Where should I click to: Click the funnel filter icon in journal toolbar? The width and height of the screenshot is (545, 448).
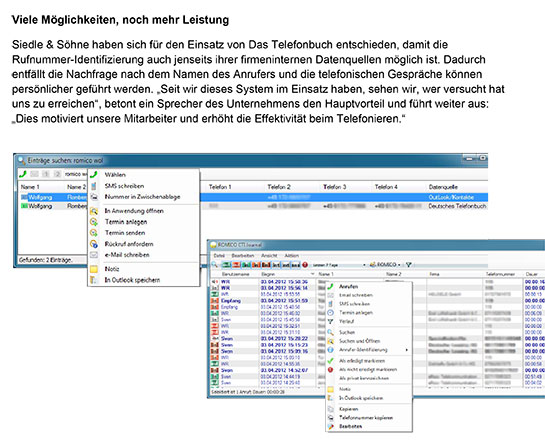pyautogui.click(x=409, y=265)
